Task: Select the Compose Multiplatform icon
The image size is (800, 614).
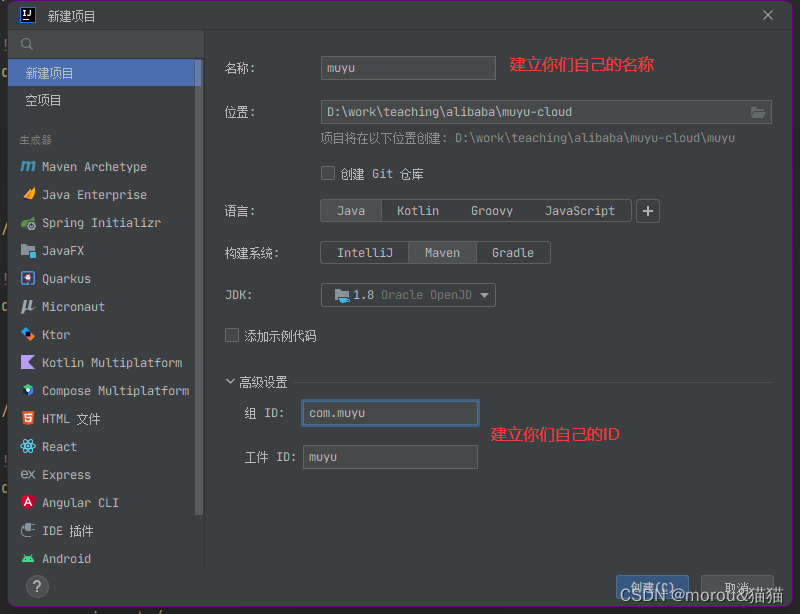Action: (28, 390)
